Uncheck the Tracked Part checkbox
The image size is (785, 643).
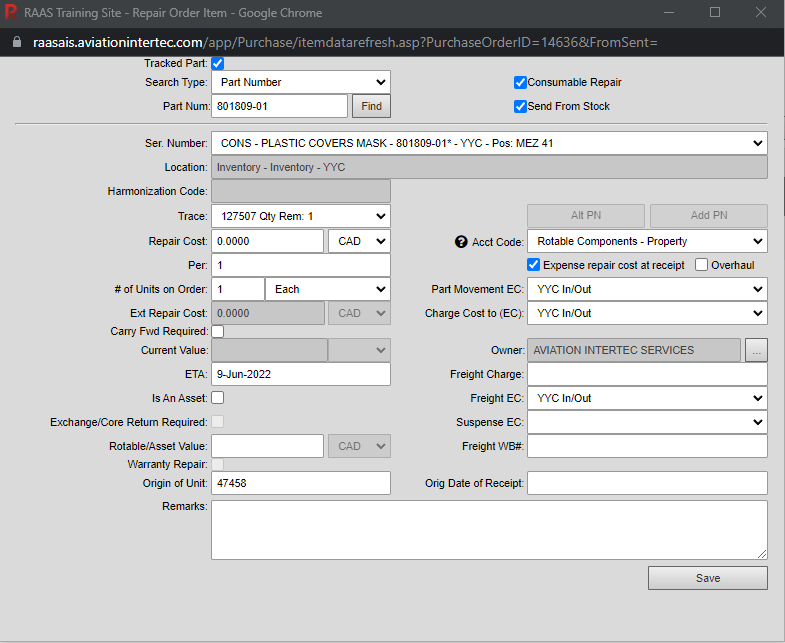tap(218, 63)
